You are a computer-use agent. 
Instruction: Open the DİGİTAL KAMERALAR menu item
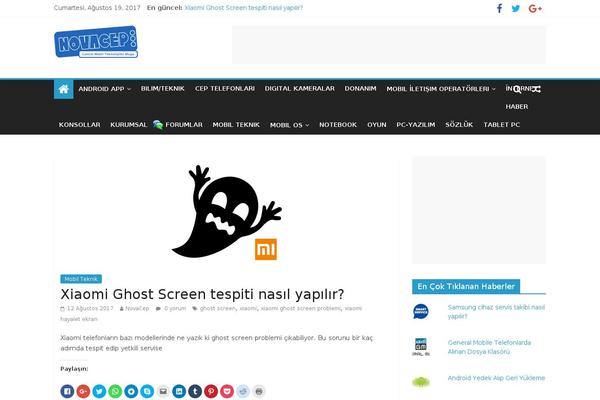coord(300,88)
